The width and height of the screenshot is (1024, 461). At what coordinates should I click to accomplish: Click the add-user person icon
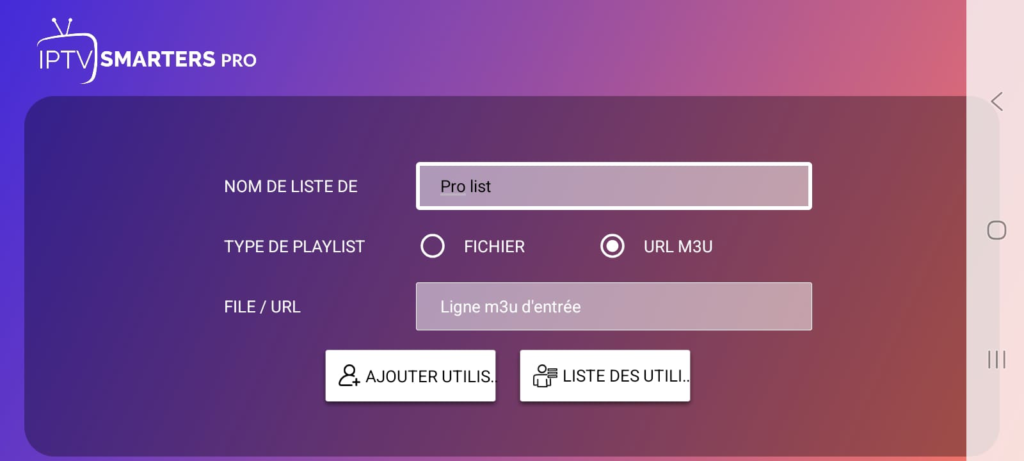349,375
